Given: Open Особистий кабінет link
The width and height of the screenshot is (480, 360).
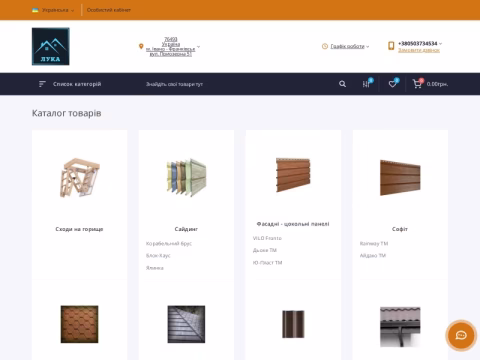Looking at the screenshot, I should point(109,10).
